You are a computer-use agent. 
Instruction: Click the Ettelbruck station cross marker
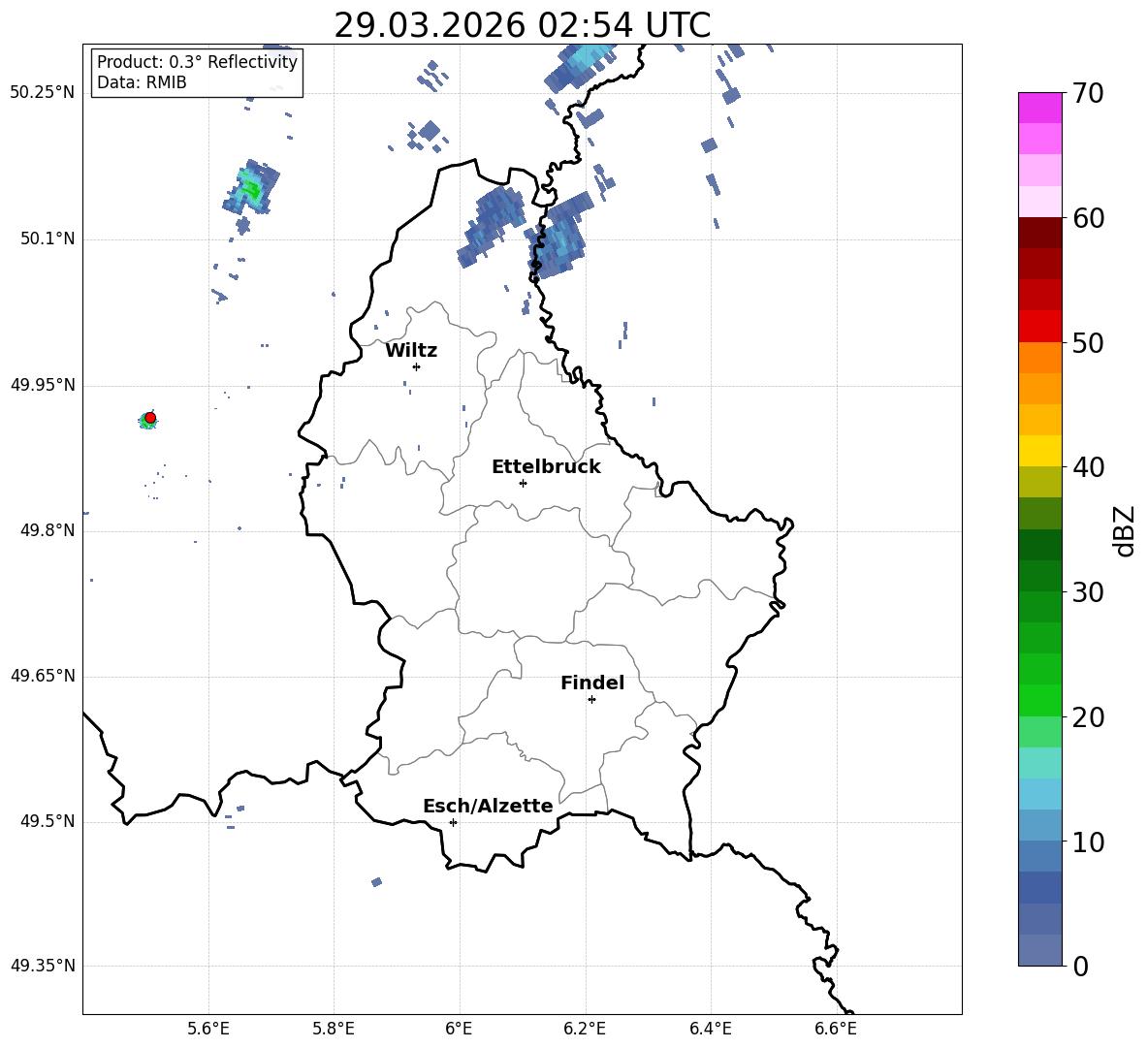[523, 483]
